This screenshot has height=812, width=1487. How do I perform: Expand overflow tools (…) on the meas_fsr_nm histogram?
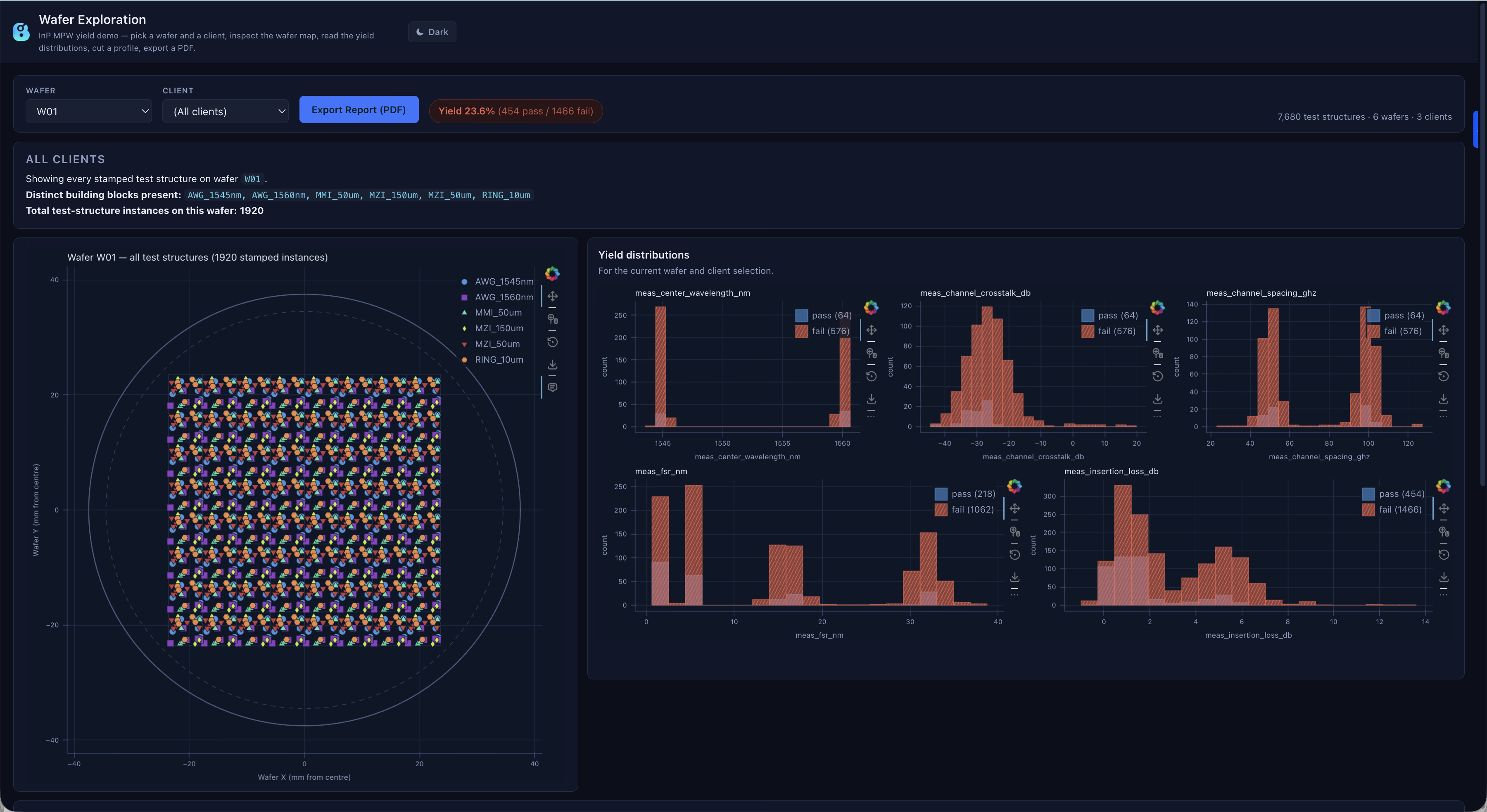point(1015,594)
